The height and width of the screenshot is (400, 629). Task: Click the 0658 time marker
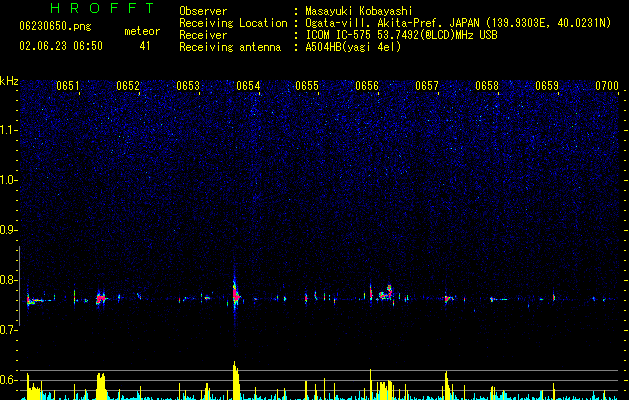click(x=487, y=86)
